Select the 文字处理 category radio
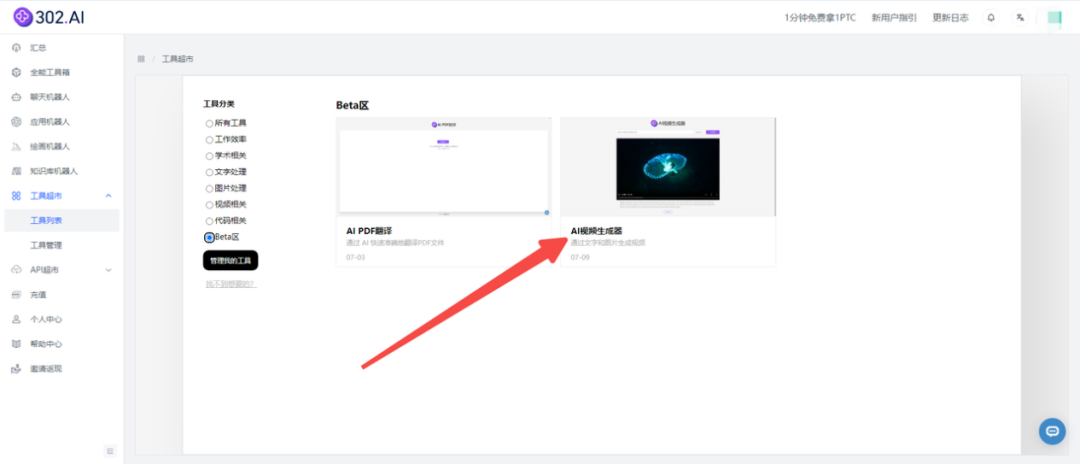The height and width of the screenshot is (464, 1080). (x=209, y=173)
